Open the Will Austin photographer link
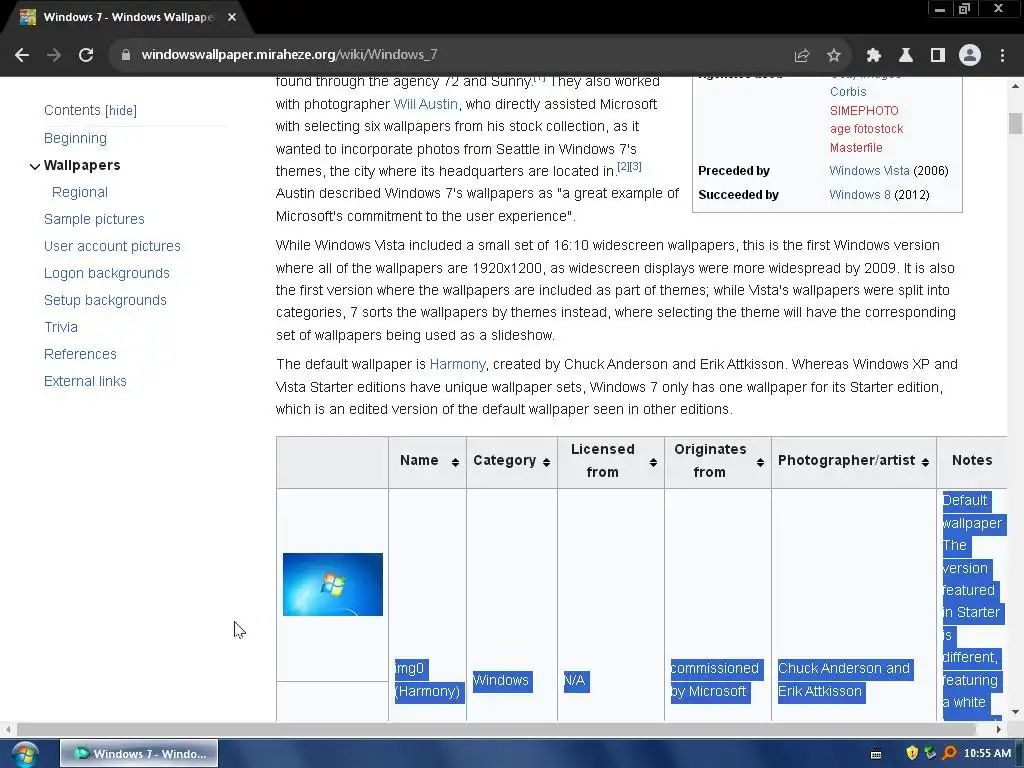Image resolution: width=1024 pixels, height=768 pixels. click(426, 104)
